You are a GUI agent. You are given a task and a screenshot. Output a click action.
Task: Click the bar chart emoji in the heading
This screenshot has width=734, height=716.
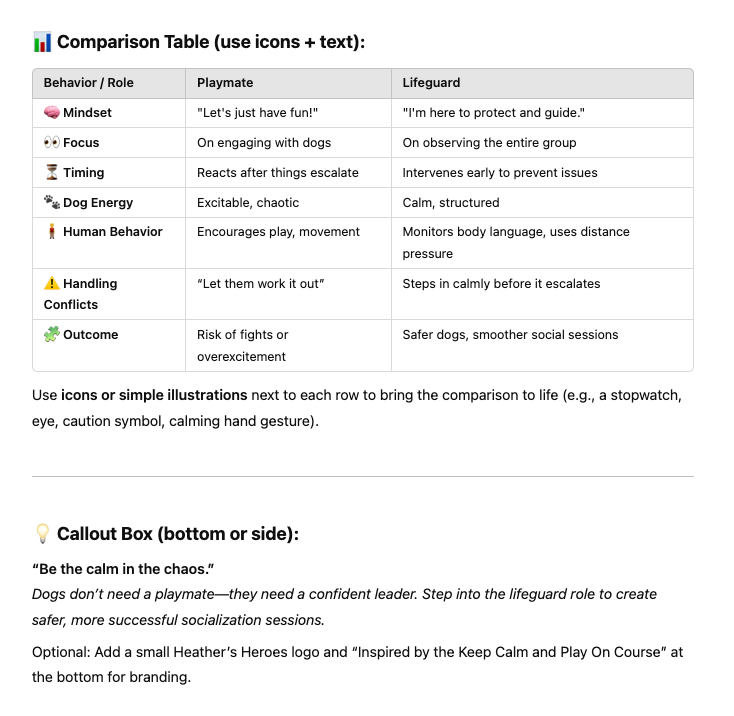(x=42, y=42)
